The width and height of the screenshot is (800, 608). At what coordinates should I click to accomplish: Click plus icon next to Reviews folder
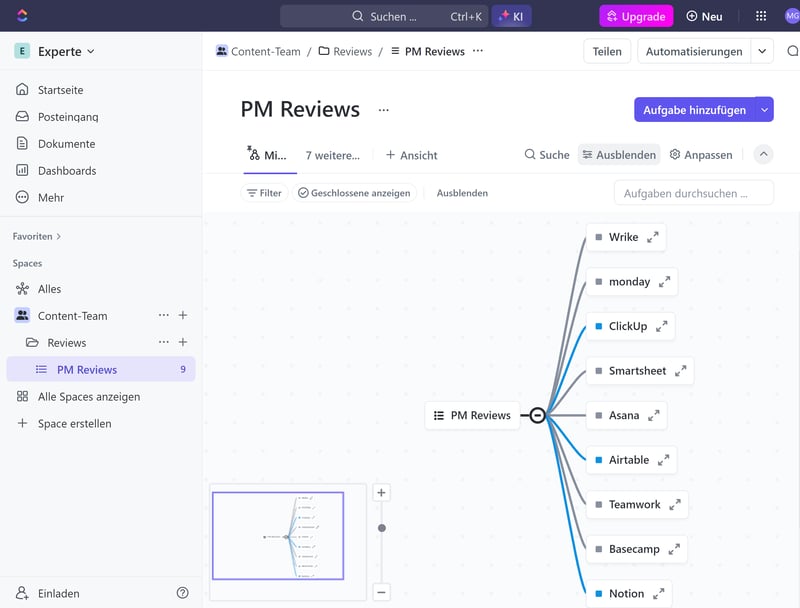[x=183, y=342]
